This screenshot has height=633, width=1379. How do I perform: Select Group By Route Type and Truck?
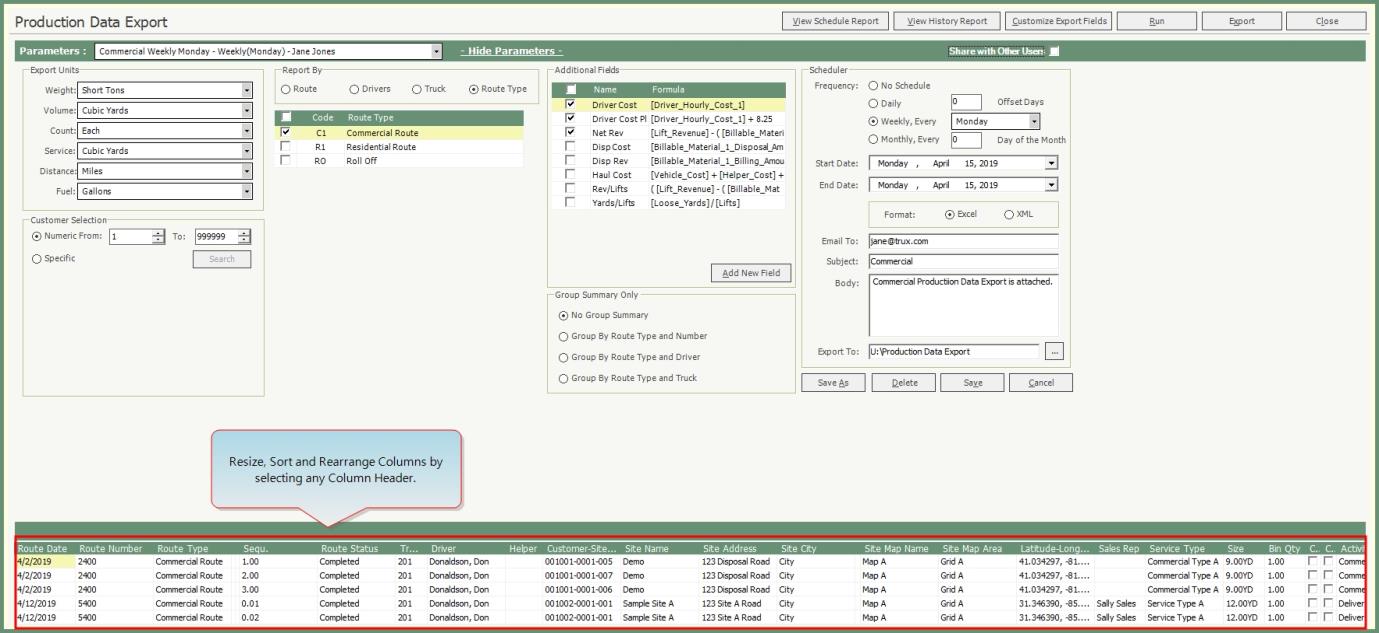point(564,378)
